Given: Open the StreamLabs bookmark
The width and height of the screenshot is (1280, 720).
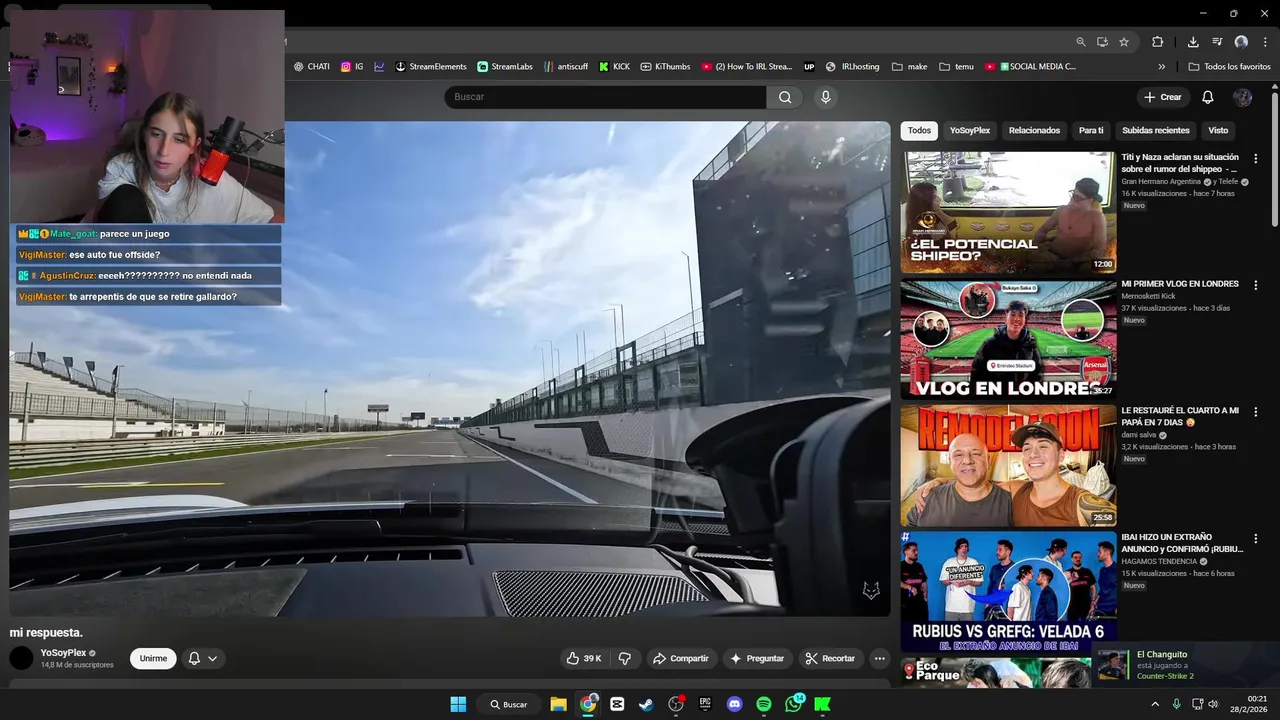Looking at the screenshot, I should tap(505, 67).
